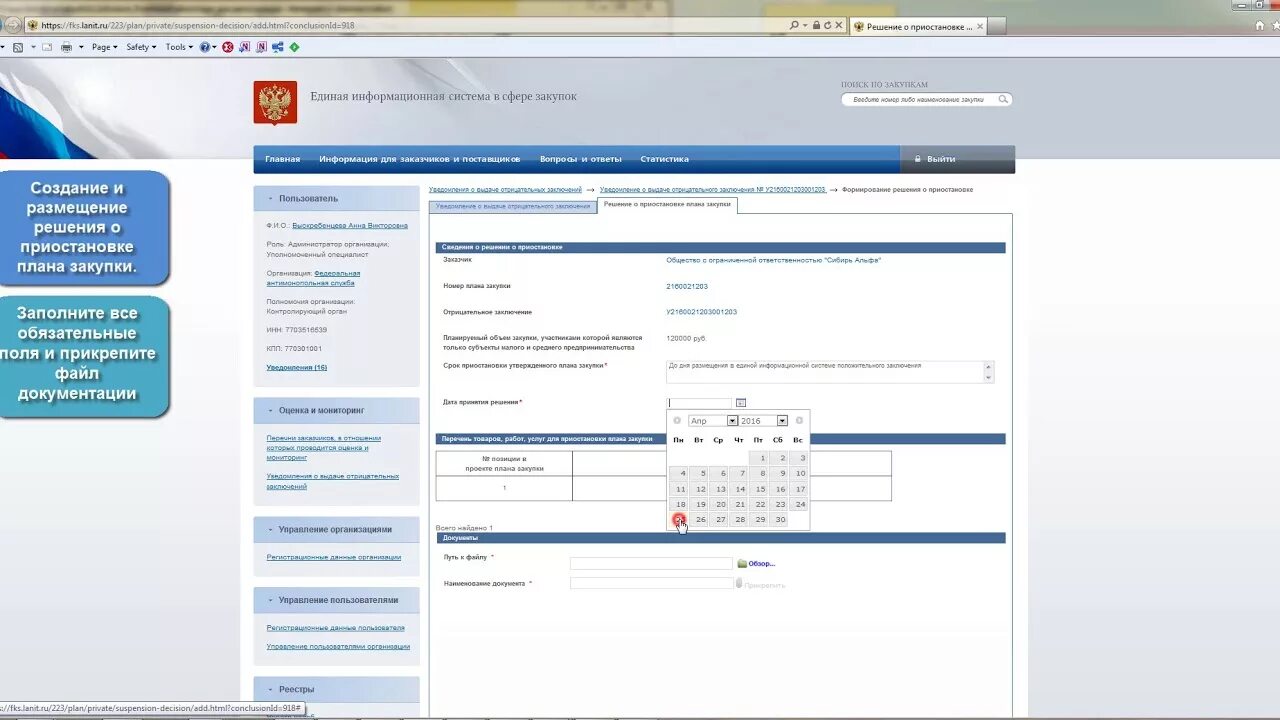Click the Дата принятия решения date field
Viewport: 1280px width, 720px height.
[700, 403]
